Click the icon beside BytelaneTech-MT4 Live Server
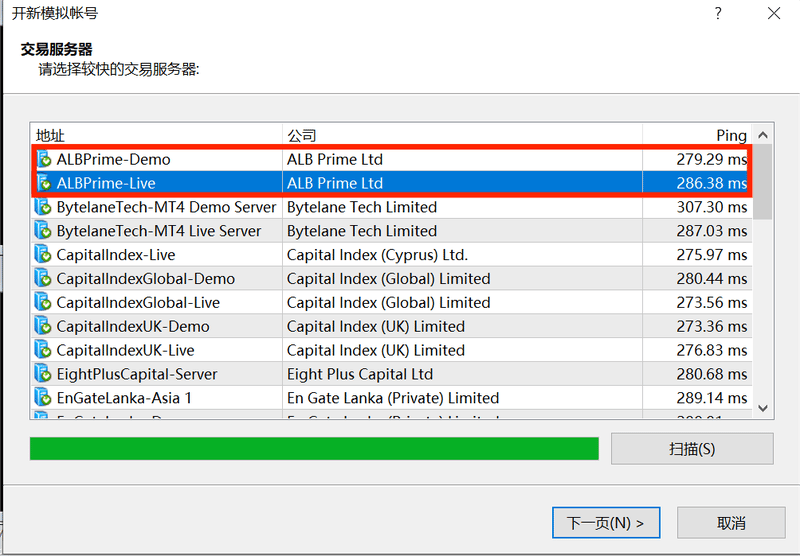800x556 pixels. 43,231
